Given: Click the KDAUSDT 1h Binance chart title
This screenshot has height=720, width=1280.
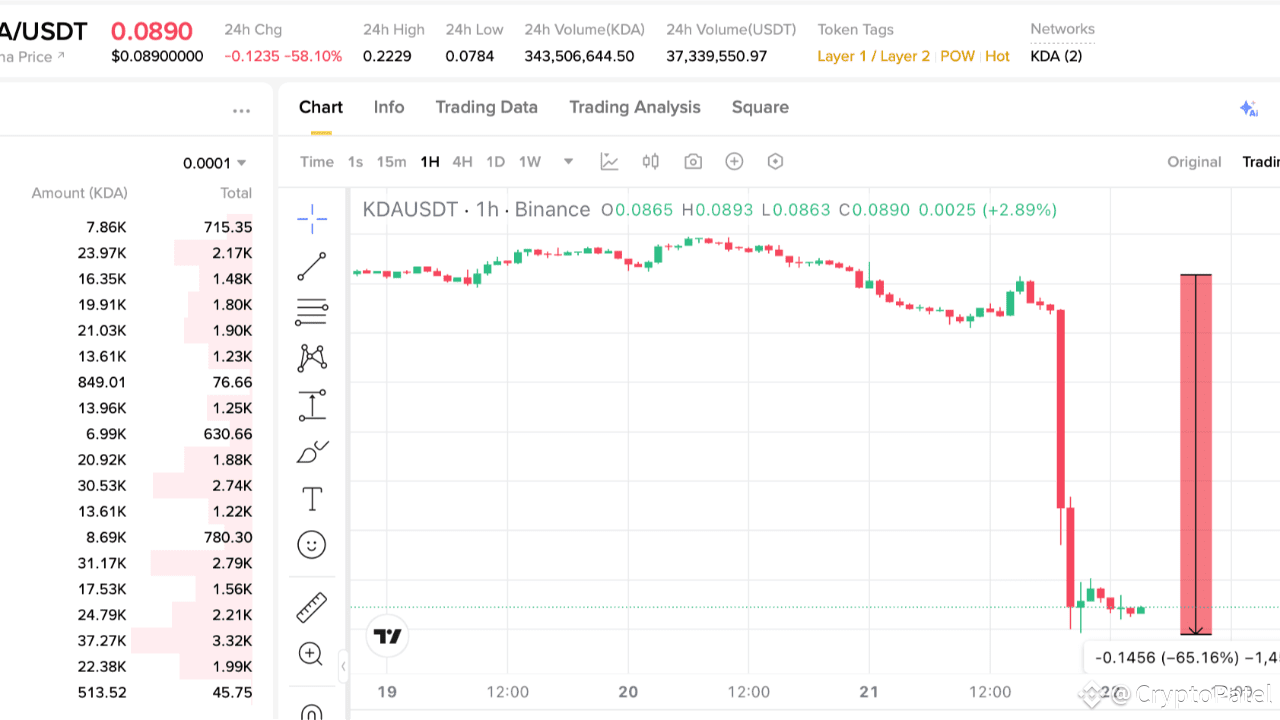Looking at the screenshot, I should [476, 209].
